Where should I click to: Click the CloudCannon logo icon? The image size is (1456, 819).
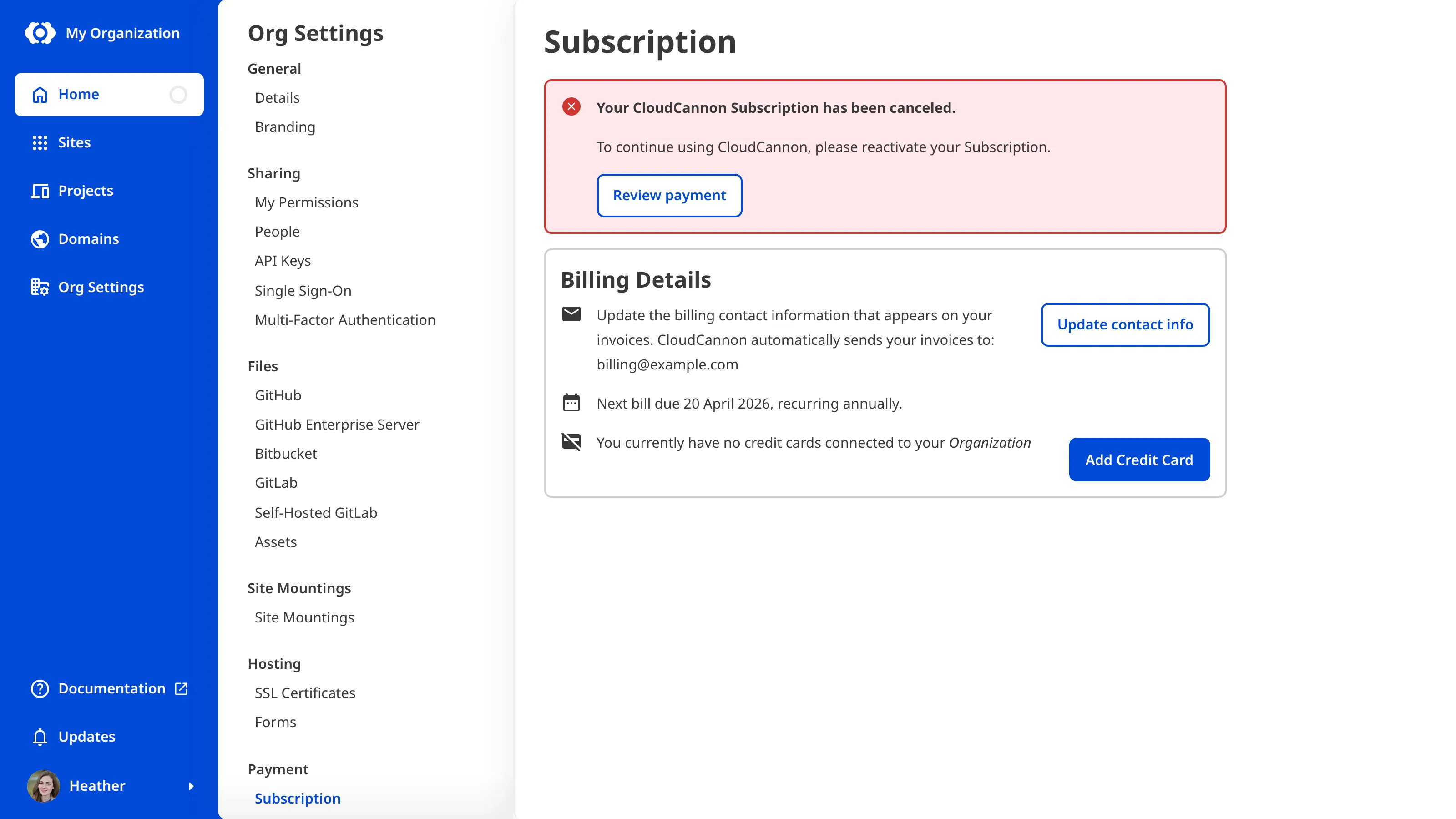pyautogui.click(x=40, y=33)
